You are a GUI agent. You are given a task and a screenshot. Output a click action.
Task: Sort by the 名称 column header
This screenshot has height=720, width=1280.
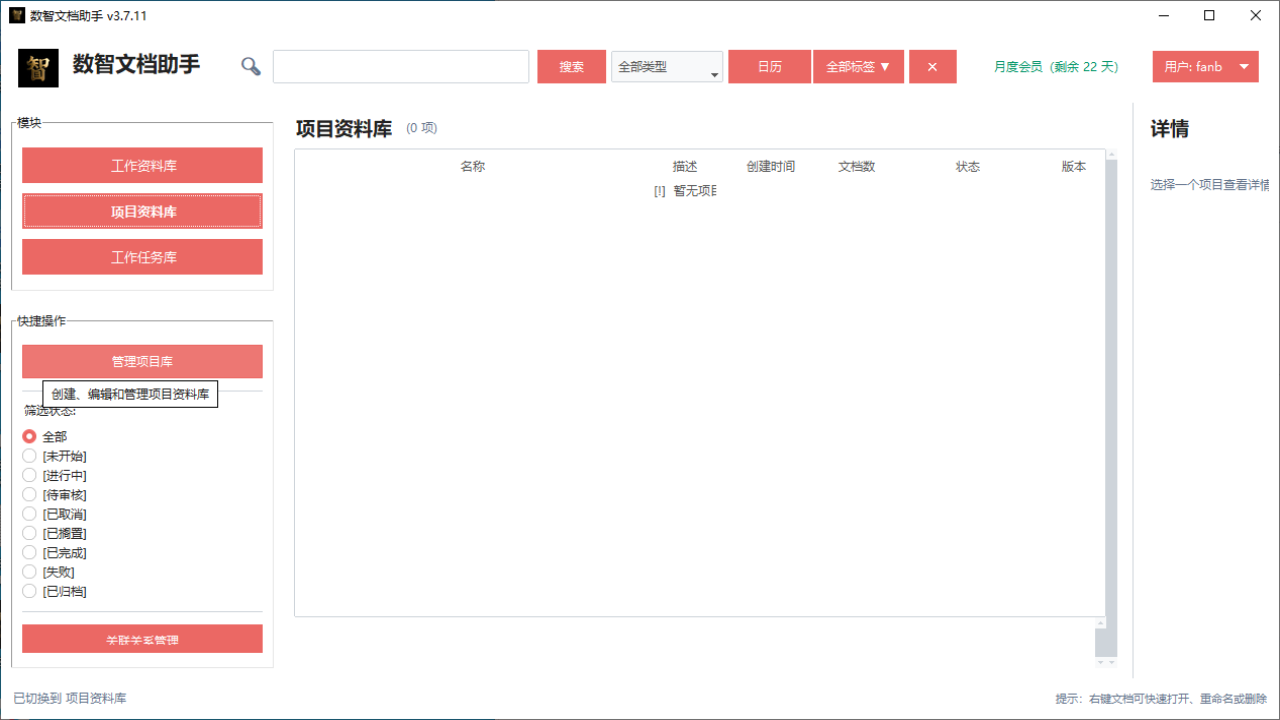pos(473,167)
